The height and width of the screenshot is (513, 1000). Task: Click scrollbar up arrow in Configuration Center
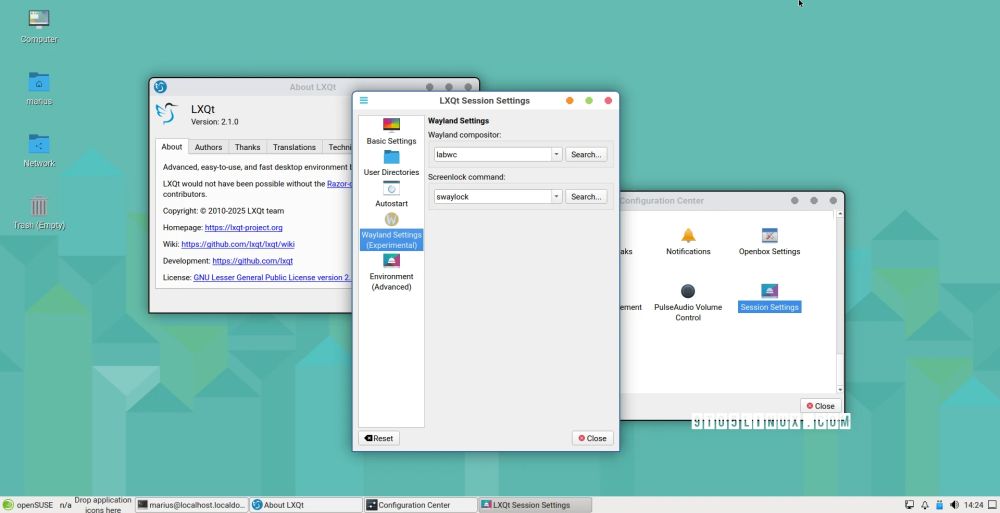coord(840,214)
